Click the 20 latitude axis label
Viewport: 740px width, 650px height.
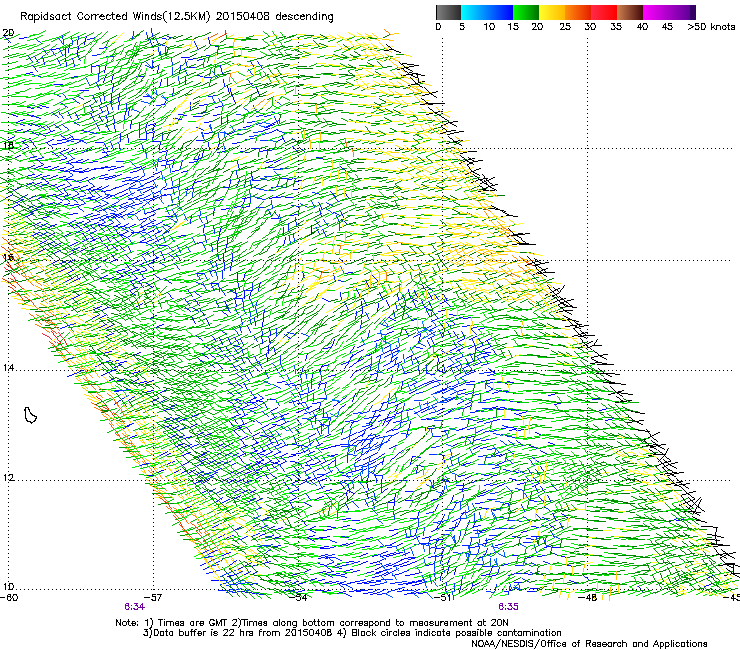[8, 33]
